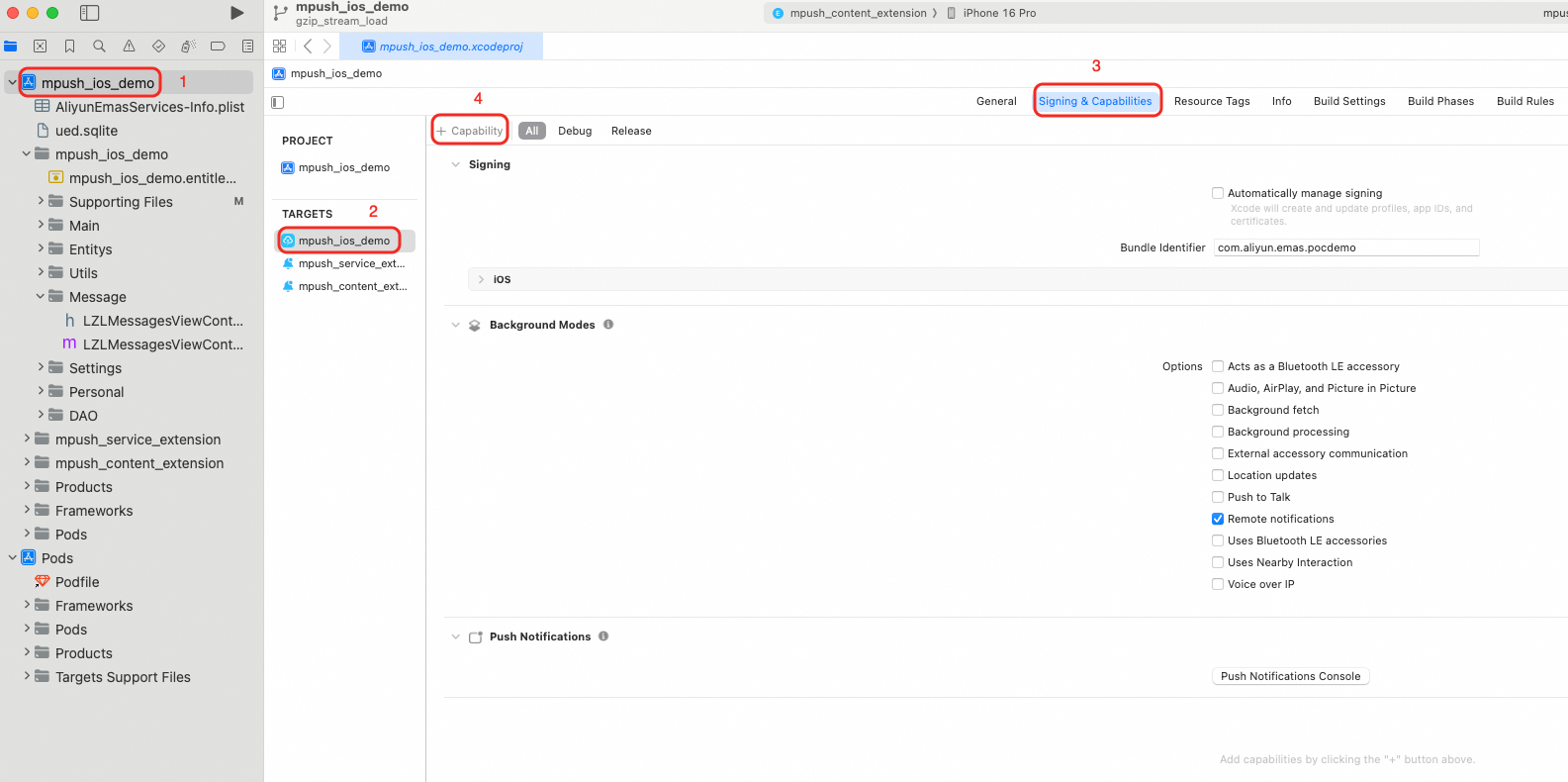Enable Push to Talk option
This screenshot has height=782, width=1568.
(1218, 497)
